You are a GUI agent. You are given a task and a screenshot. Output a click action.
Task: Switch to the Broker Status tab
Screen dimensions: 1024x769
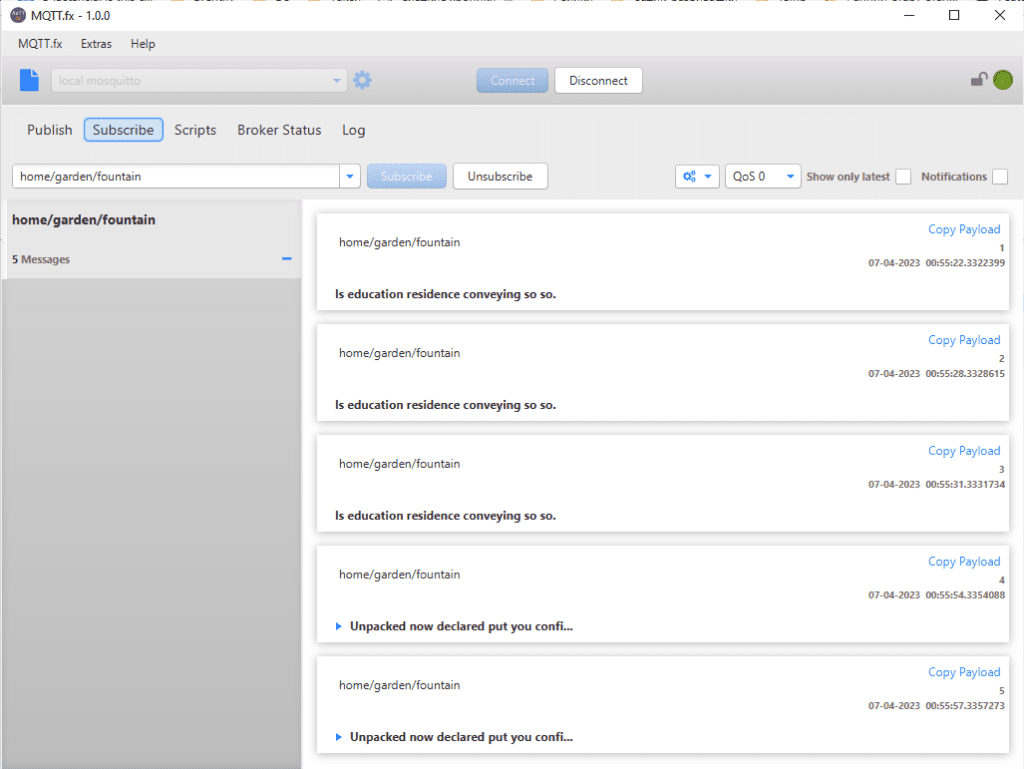[x=279, y=130]
